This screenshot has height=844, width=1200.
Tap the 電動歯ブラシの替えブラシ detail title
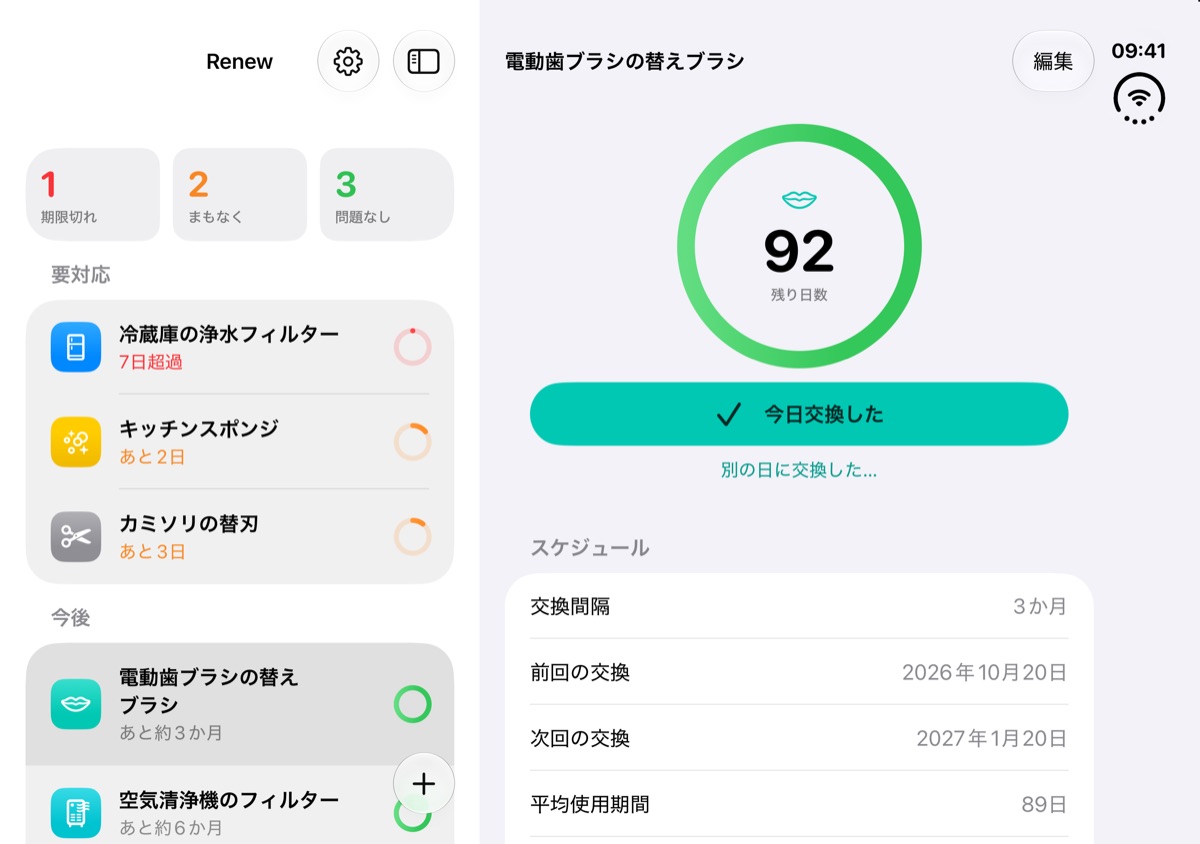pos(625,61)
